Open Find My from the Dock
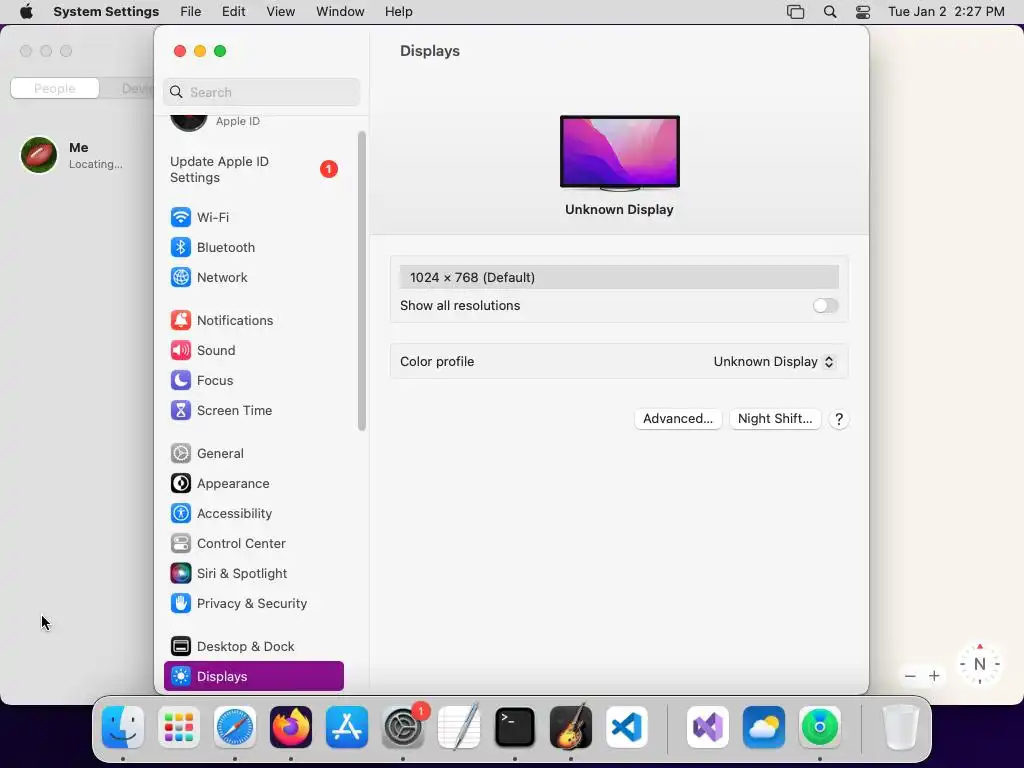 coord(820,727)
